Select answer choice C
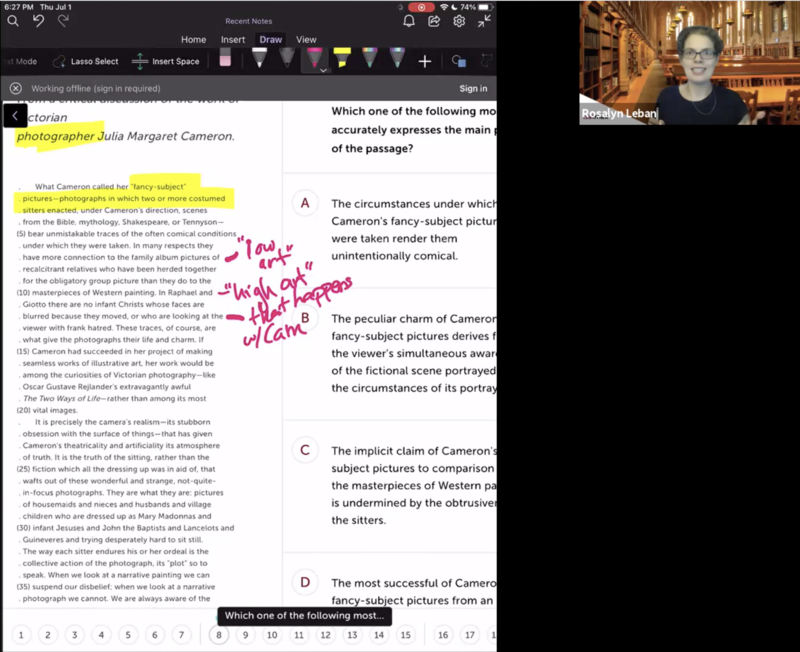This screenshot has width=800, height=652. pyautogui.click(x=305, y=450)
